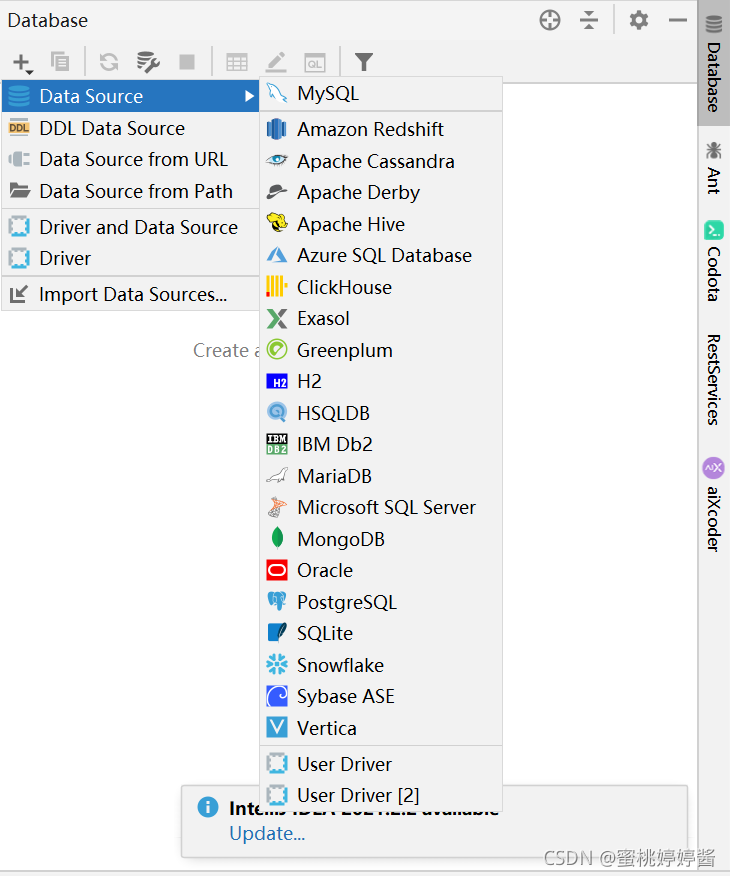This screenshot has width=730, height=876.
Task: Select Sybase ASE data source
Action: pos(381,697)
